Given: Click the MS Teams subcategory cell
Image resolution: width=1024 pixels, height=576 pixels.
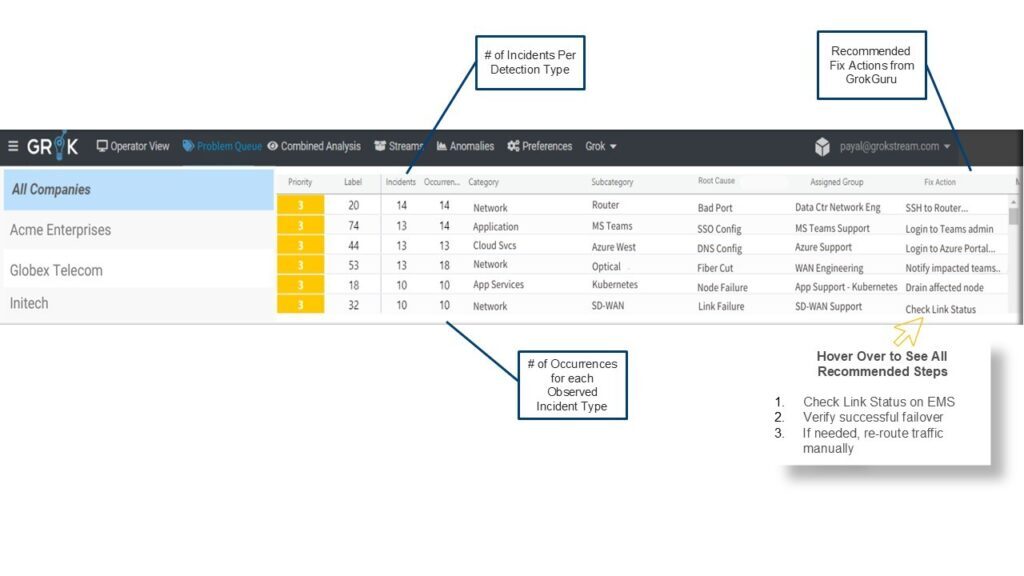Looking at the screenshot, I should [612, 226].
